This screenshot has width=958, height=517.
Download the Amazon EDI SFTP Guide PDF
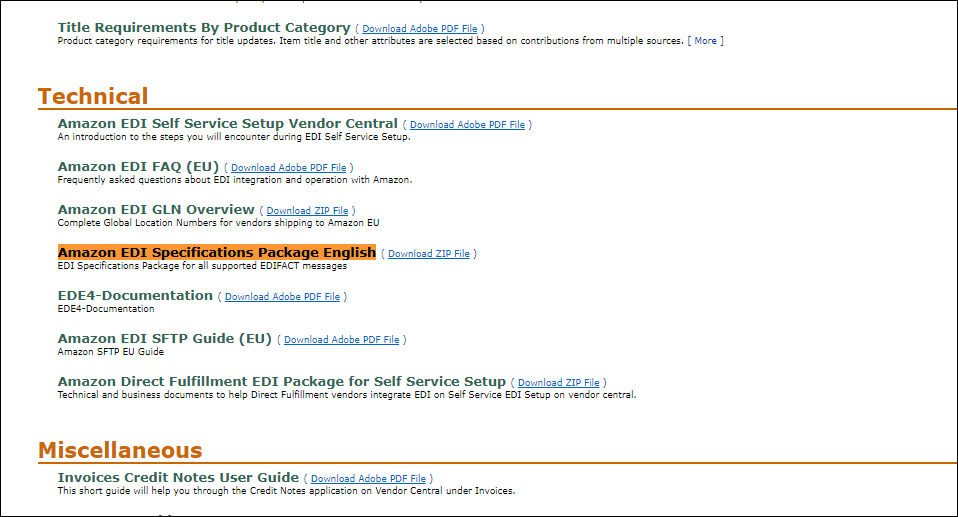coord(342,340)
